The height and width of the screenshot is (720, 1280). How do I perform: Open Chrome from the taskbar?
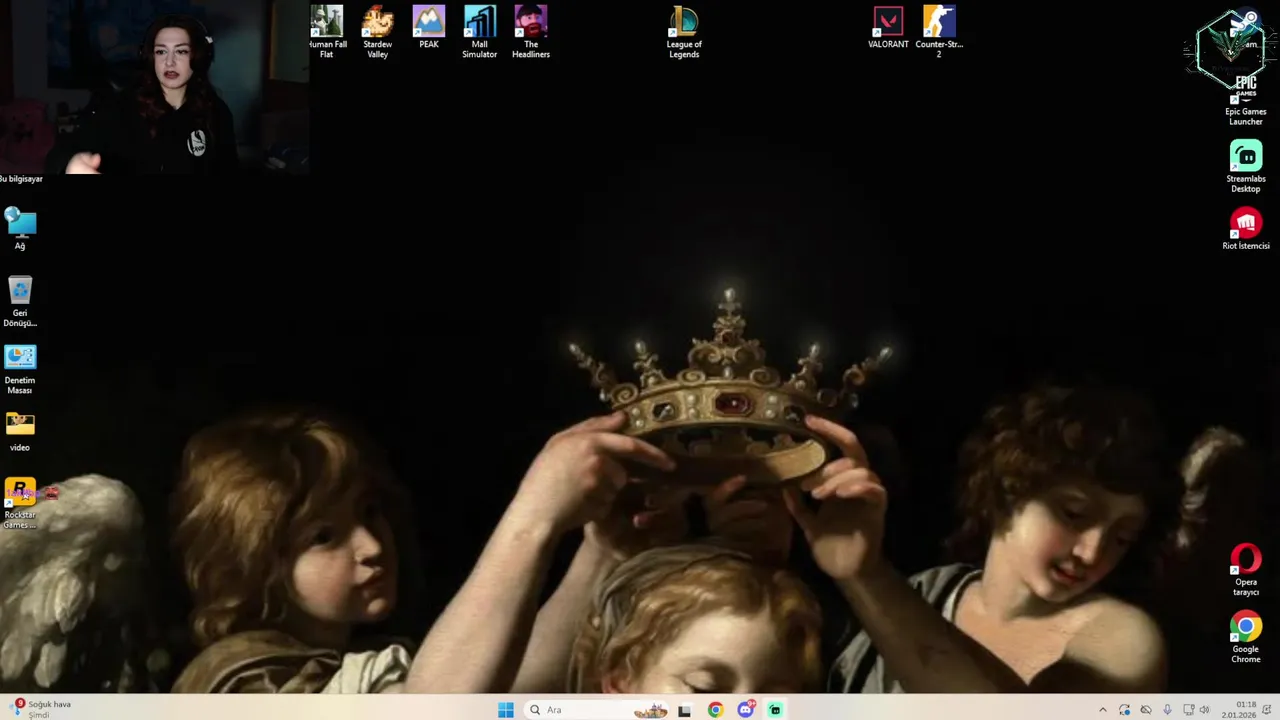click(715, 710)
